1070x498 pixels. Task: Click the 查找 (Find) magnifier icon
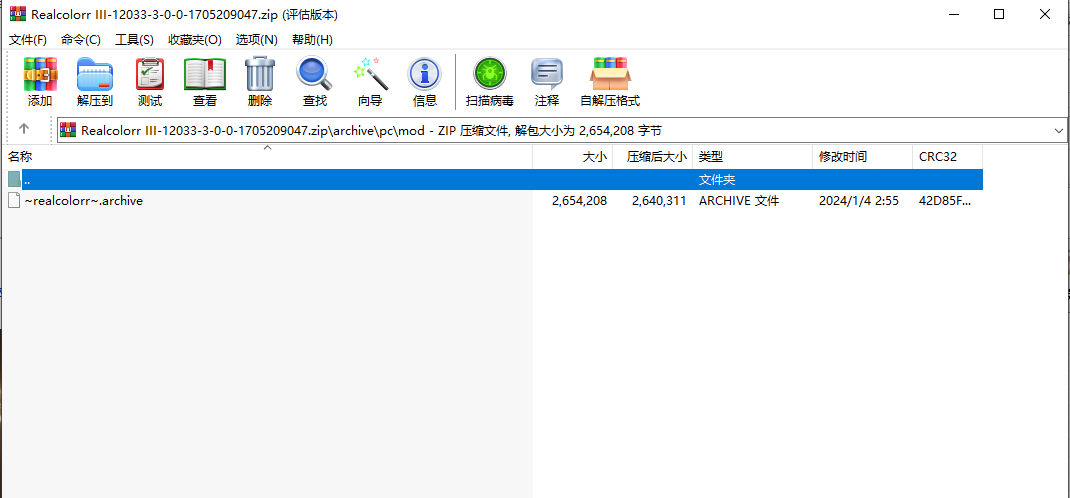315,74
